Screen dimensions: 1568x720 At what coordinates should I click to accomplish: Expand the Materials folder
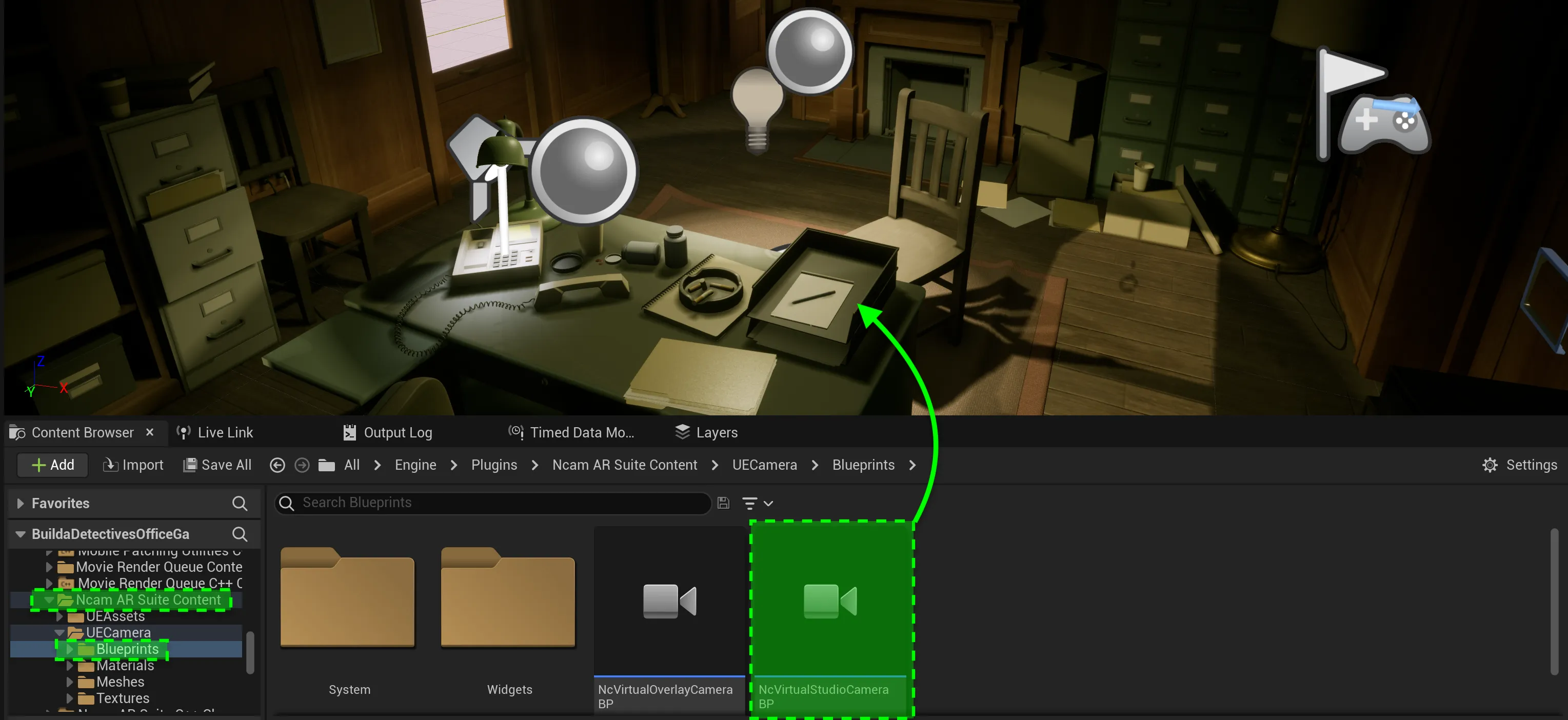click(69, 665)
